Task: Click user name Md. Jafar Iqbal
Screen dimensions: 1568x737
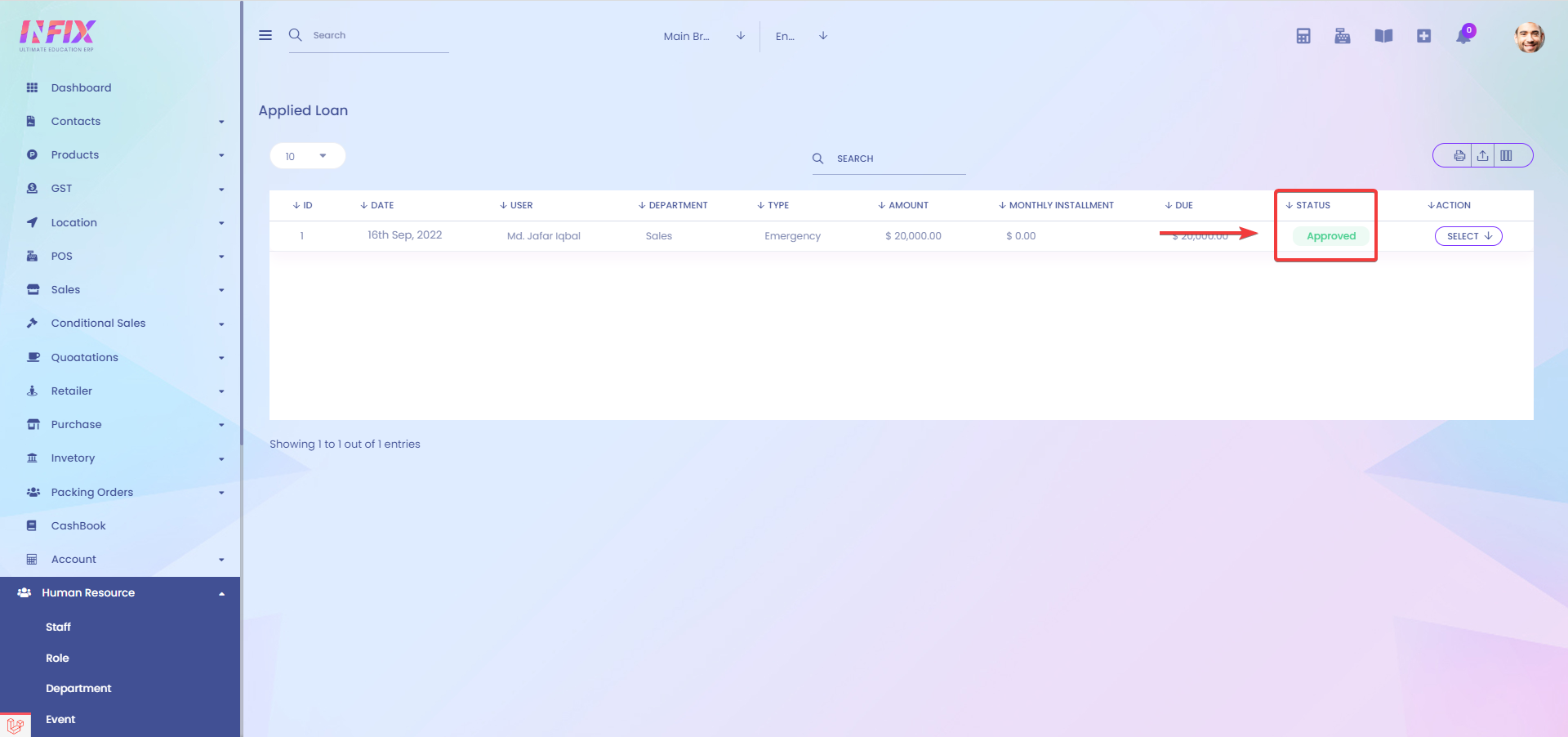Action: (544, 236)
